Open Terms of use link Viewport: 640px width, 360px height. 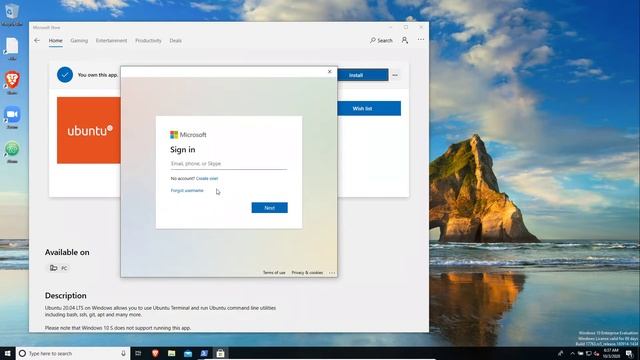click(x=274, y=272)
